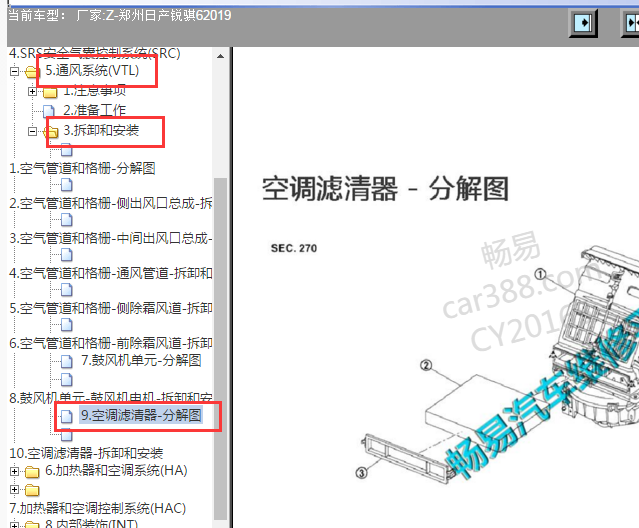
Task: Expand the 8.内部装饰(INT) node
Action: tap(14, 525)
